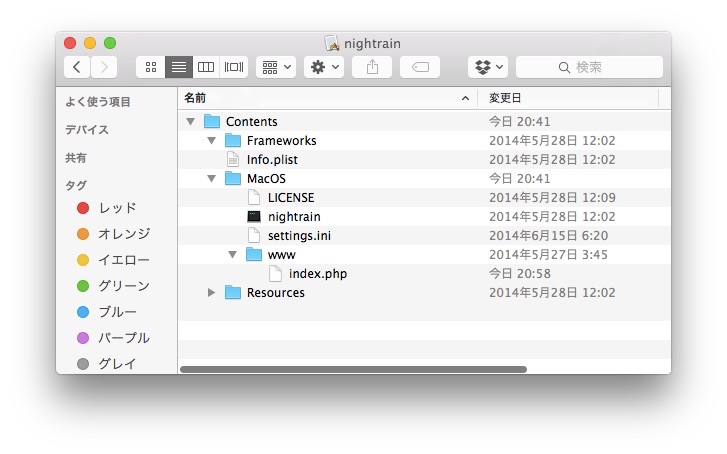Click the デバイス sidebar heading
Viewport: 727px width, 454px height.
coord(87,129)
